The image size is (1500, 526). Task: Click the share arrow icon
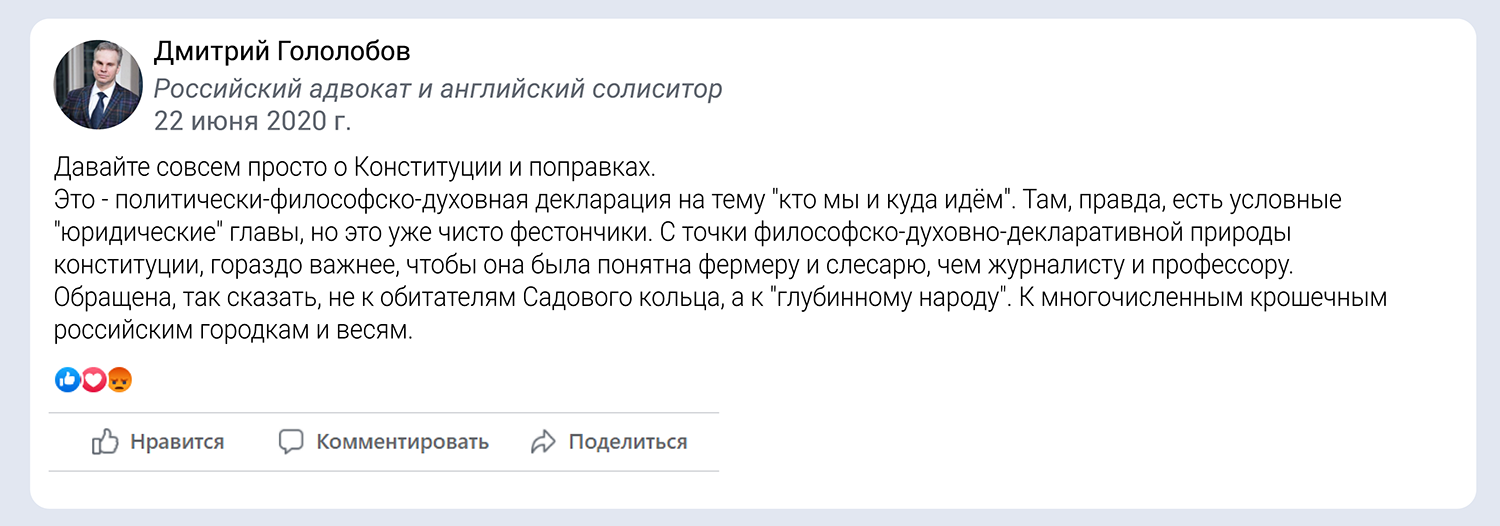click(x=543, y=442)
